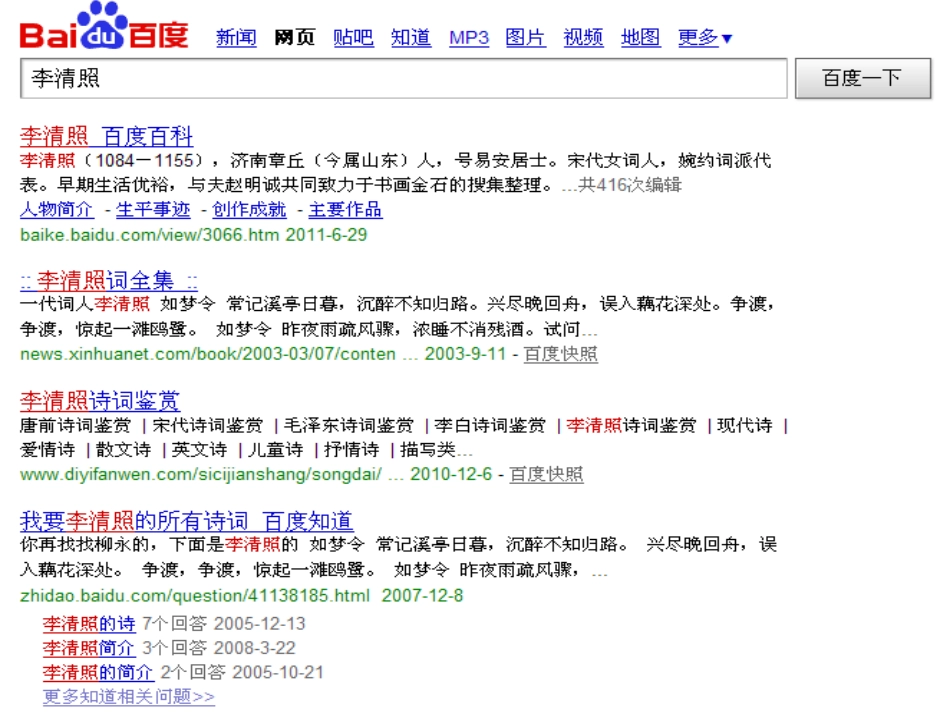Open the 李清照词全集 result
Viewport: 950px width, 713px height.
point(108,280)
